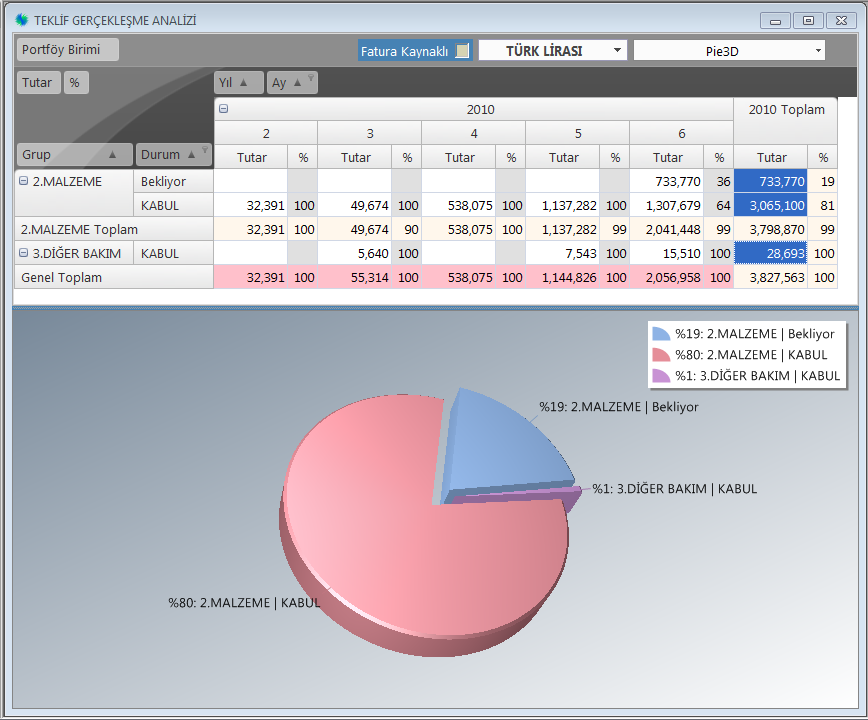Click the Portföy Birimi filter field
This screenshot has height=720, width=868.
point(67,50)
